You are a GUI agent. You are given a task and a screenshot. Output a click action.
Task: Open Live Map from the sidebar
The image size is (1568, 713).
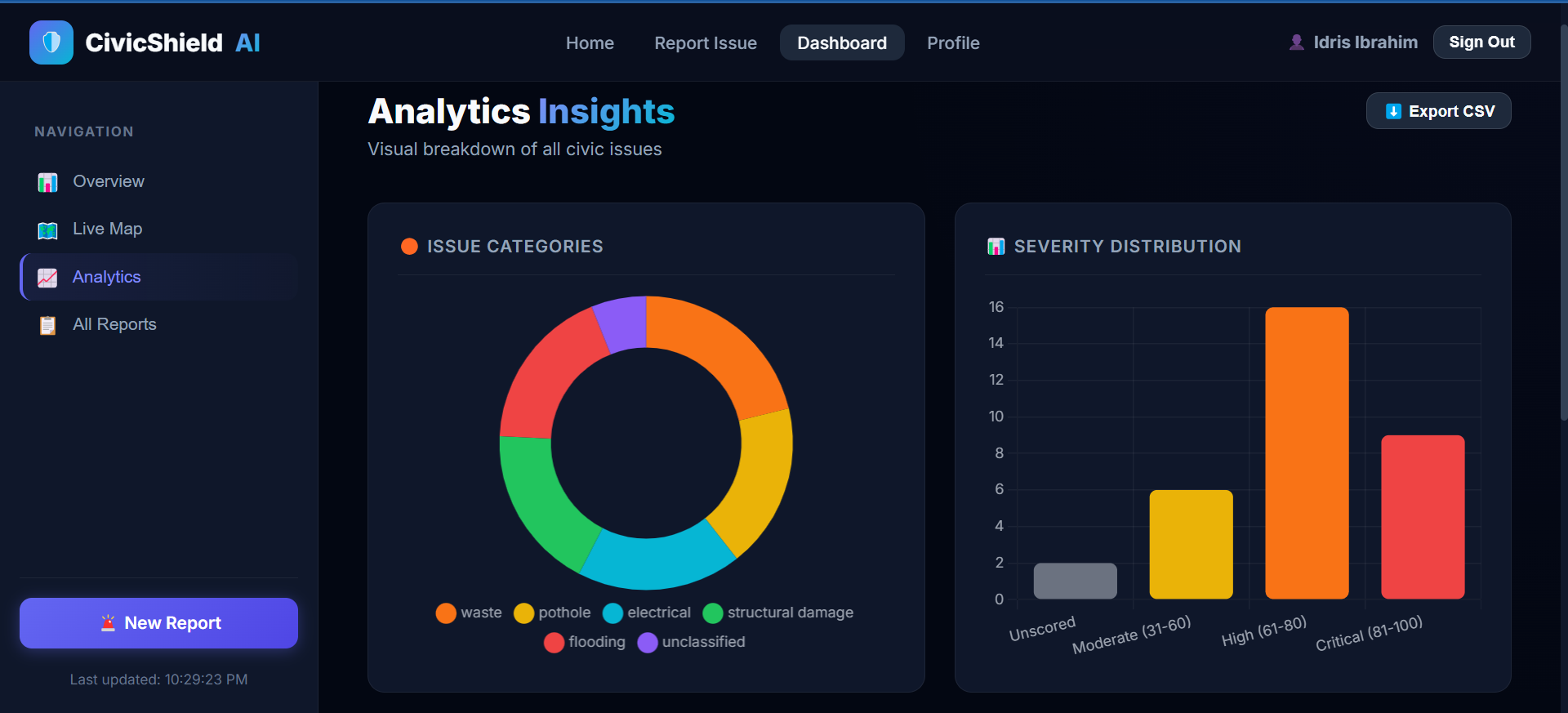(x=159, y=229)
